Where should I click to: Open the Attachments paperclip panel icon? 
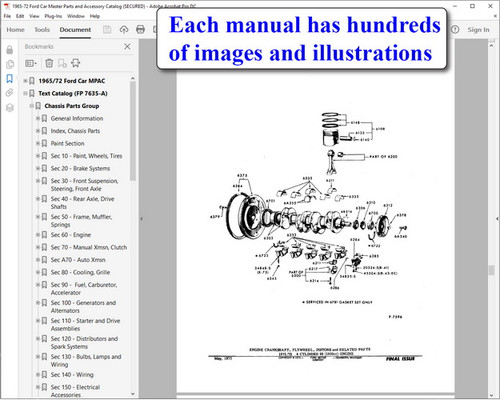click(10, 93)
